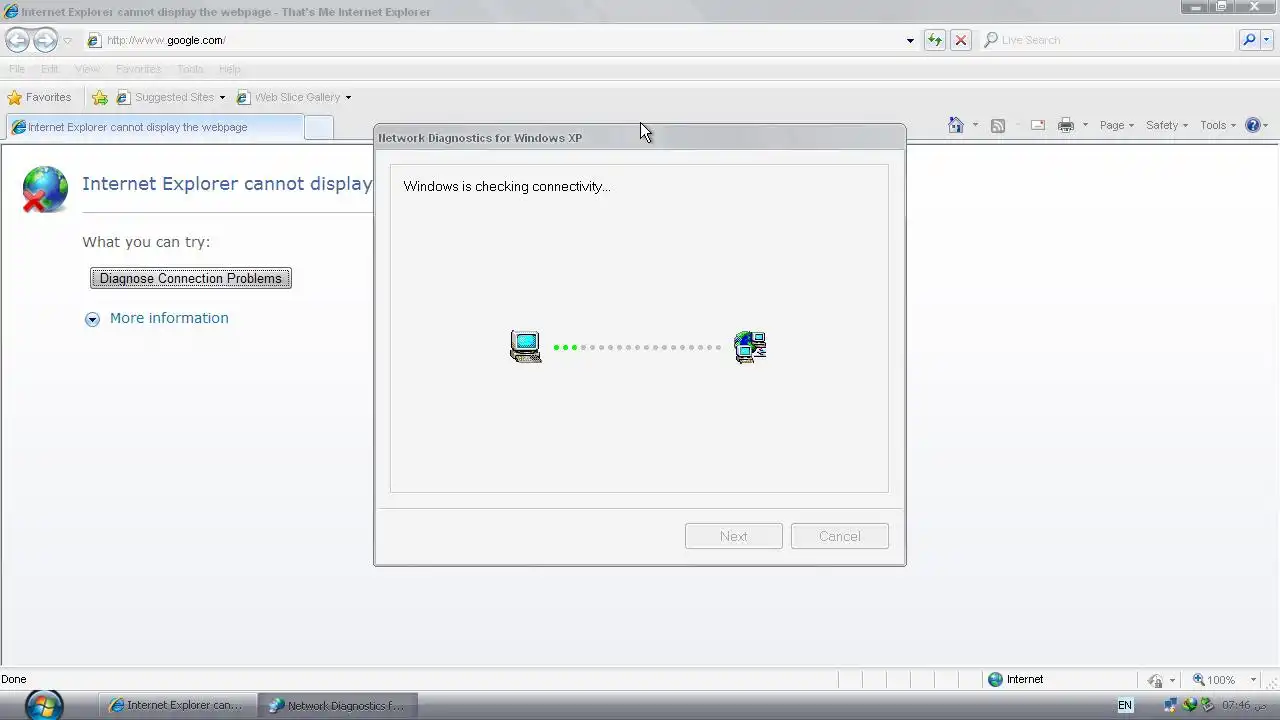Click the red Stop loading icon
Screen dimensions: 1280x720
[x=960, y=40]
